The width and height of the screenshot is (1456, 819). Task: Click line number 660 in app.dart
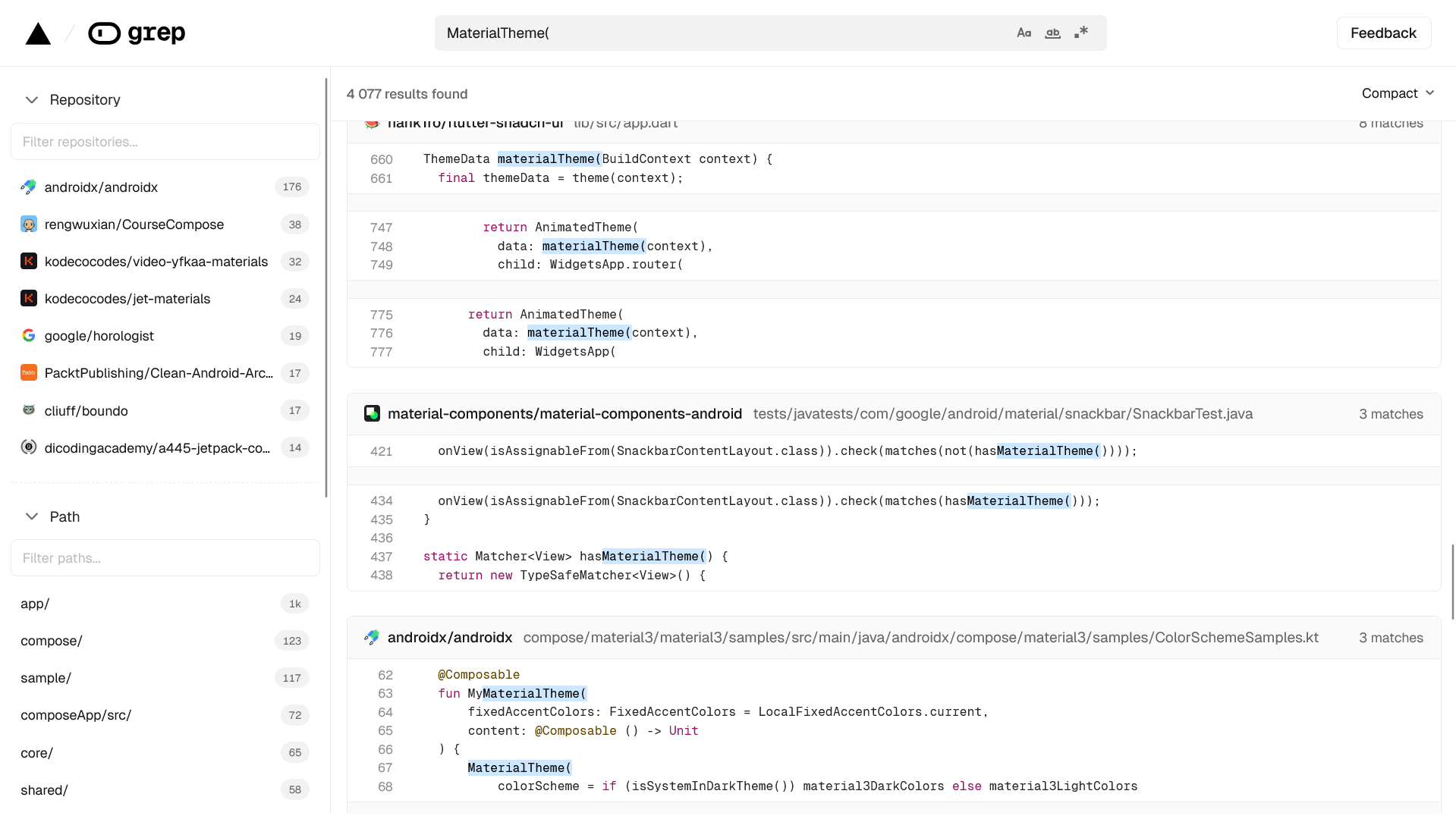[382, 159]
